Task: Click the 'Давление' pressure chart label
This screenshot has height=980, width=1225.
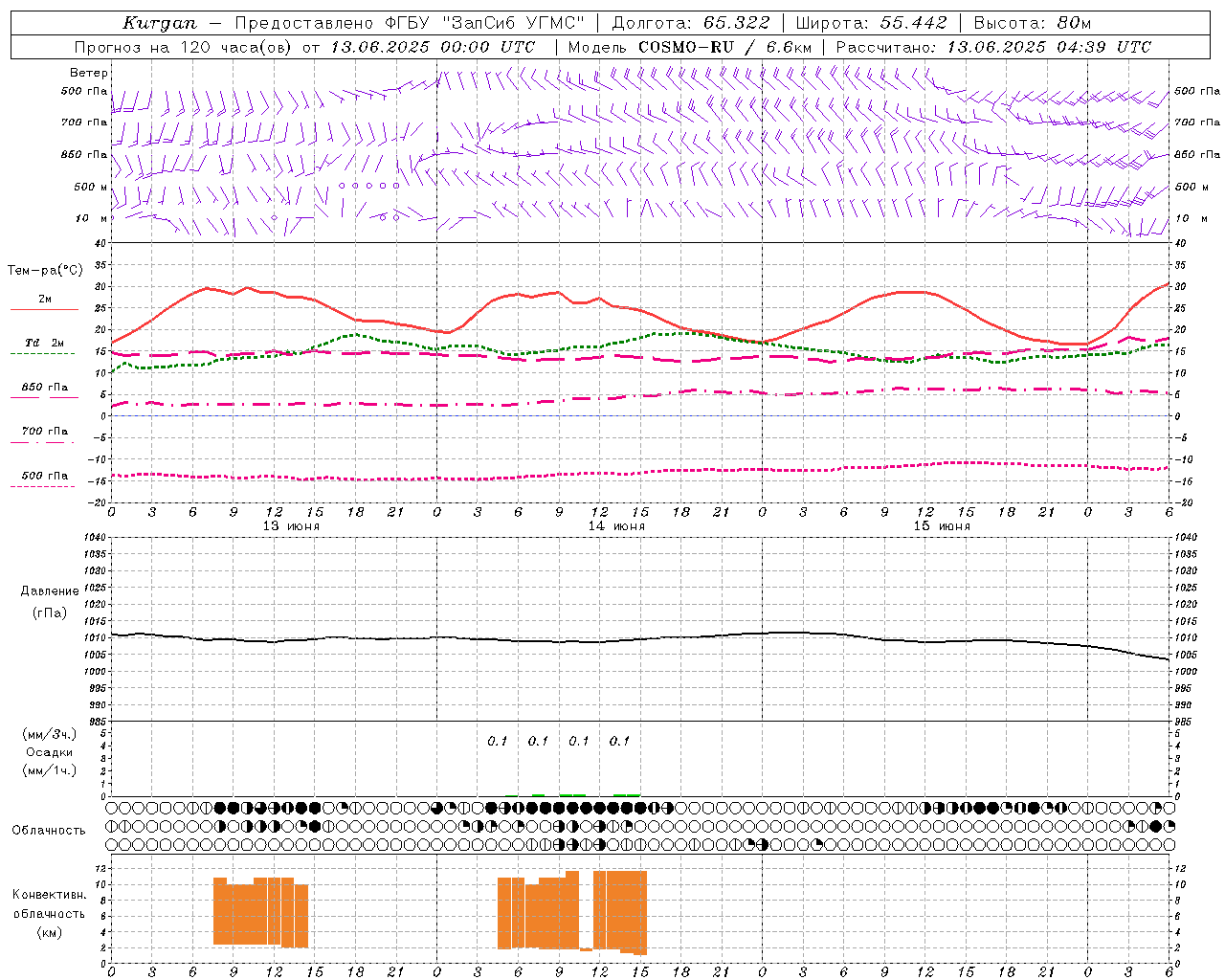Action: [50, 591]
